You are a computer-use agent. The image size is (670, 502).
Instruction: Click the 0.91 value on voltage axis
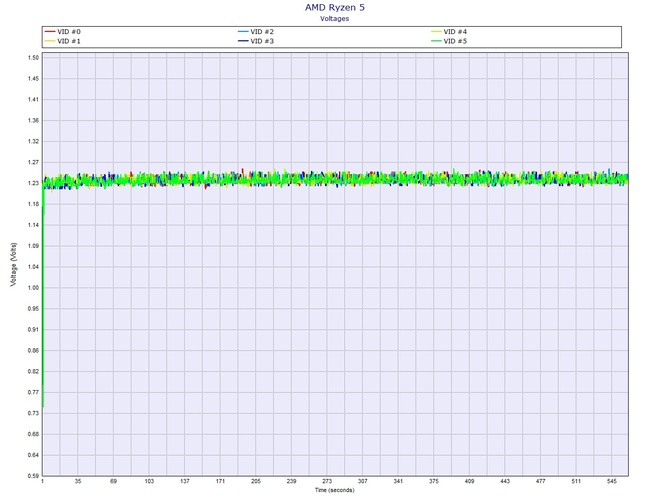click(x=33, y=329)
